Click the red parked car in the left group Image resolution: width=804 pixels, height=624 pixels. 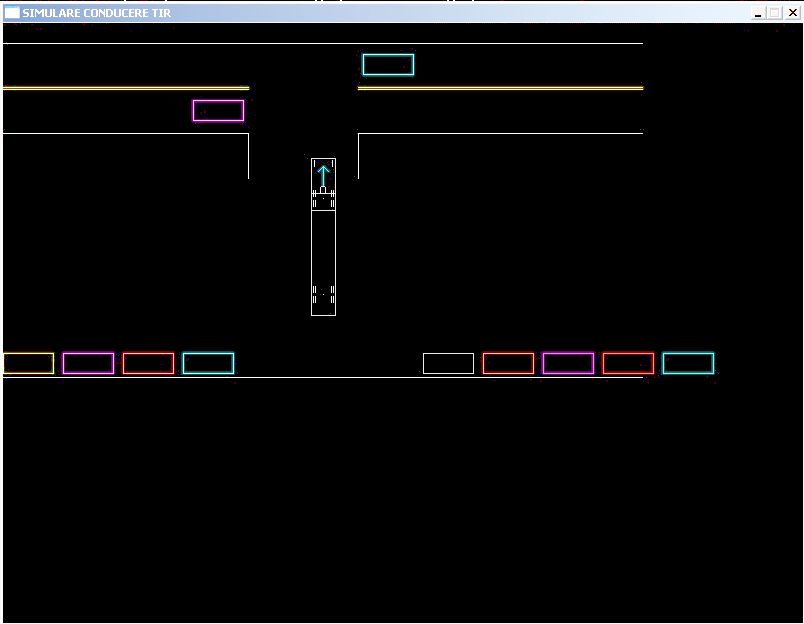pyautogui.click(x=148, y=364)
